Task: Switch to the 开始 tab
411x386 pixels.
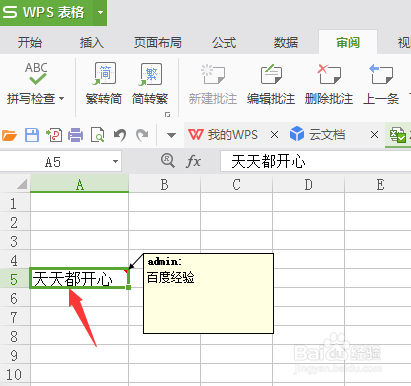Action: pos(30,43)
